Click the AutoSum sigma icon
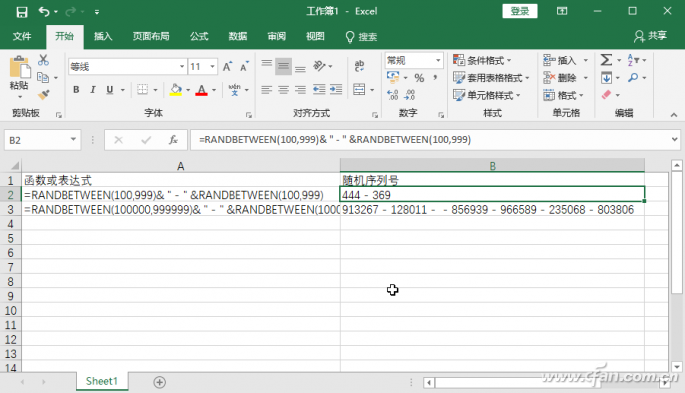Screen dimensions: 685x393 pos(606,60)
